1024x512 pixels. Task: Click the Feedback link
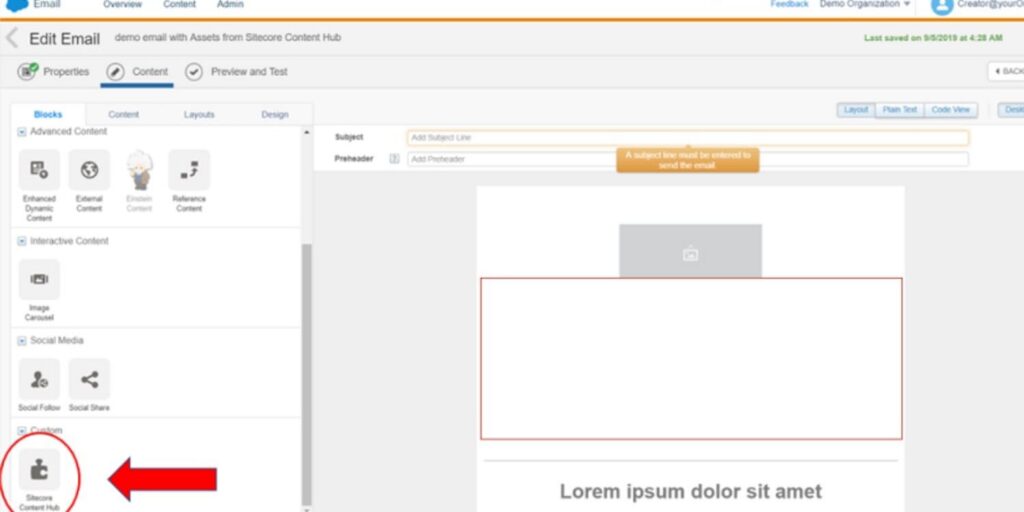pyautogui.click(x=789, y=5)
